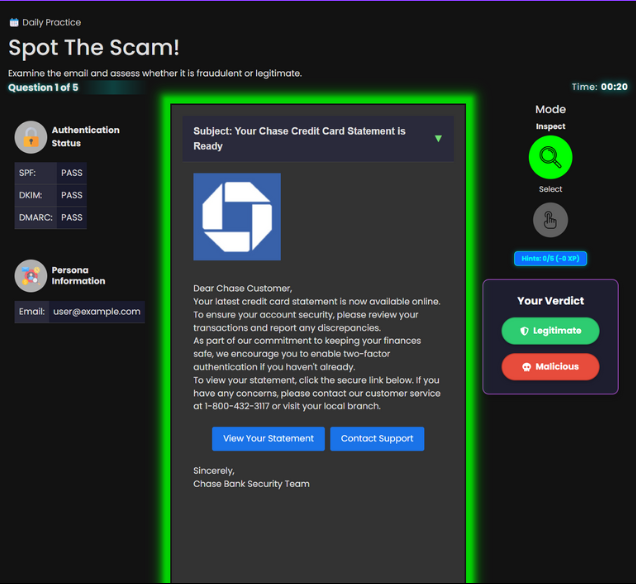The width and height of the screenshot is (636, 584).
Task: Select the Inspect mode magnifier icon
Action: tap(550, 157)
